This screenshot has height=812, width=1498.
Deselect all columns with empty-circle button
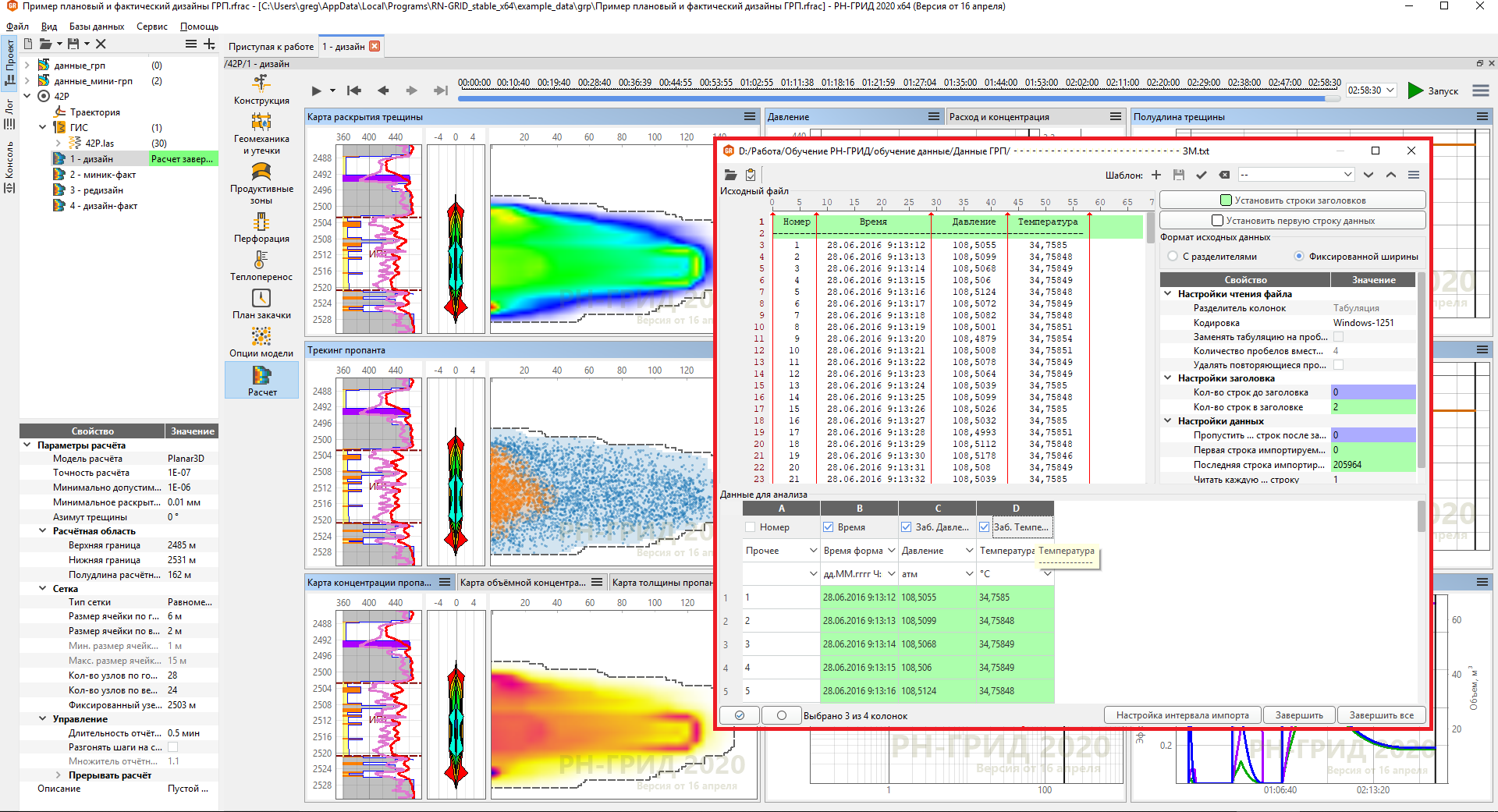pyautogui.click(x=782, y=715)
